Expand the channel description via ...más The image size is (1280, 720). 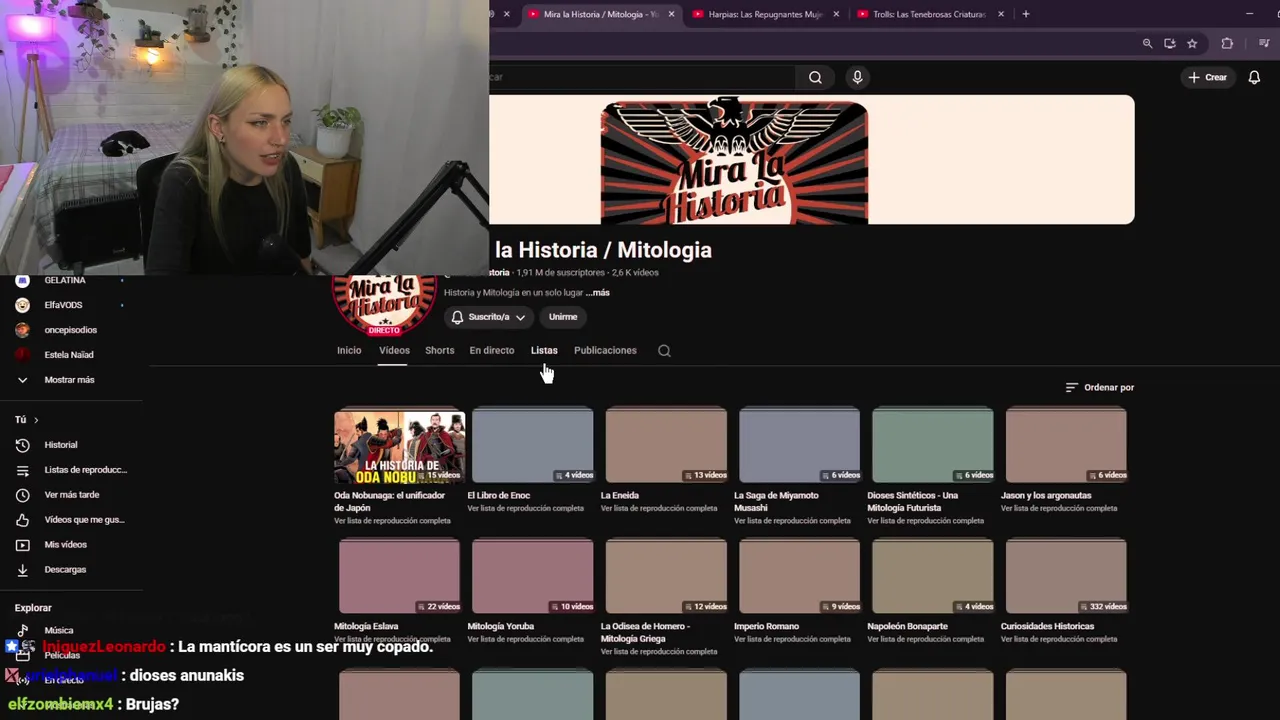pos(597,293)
